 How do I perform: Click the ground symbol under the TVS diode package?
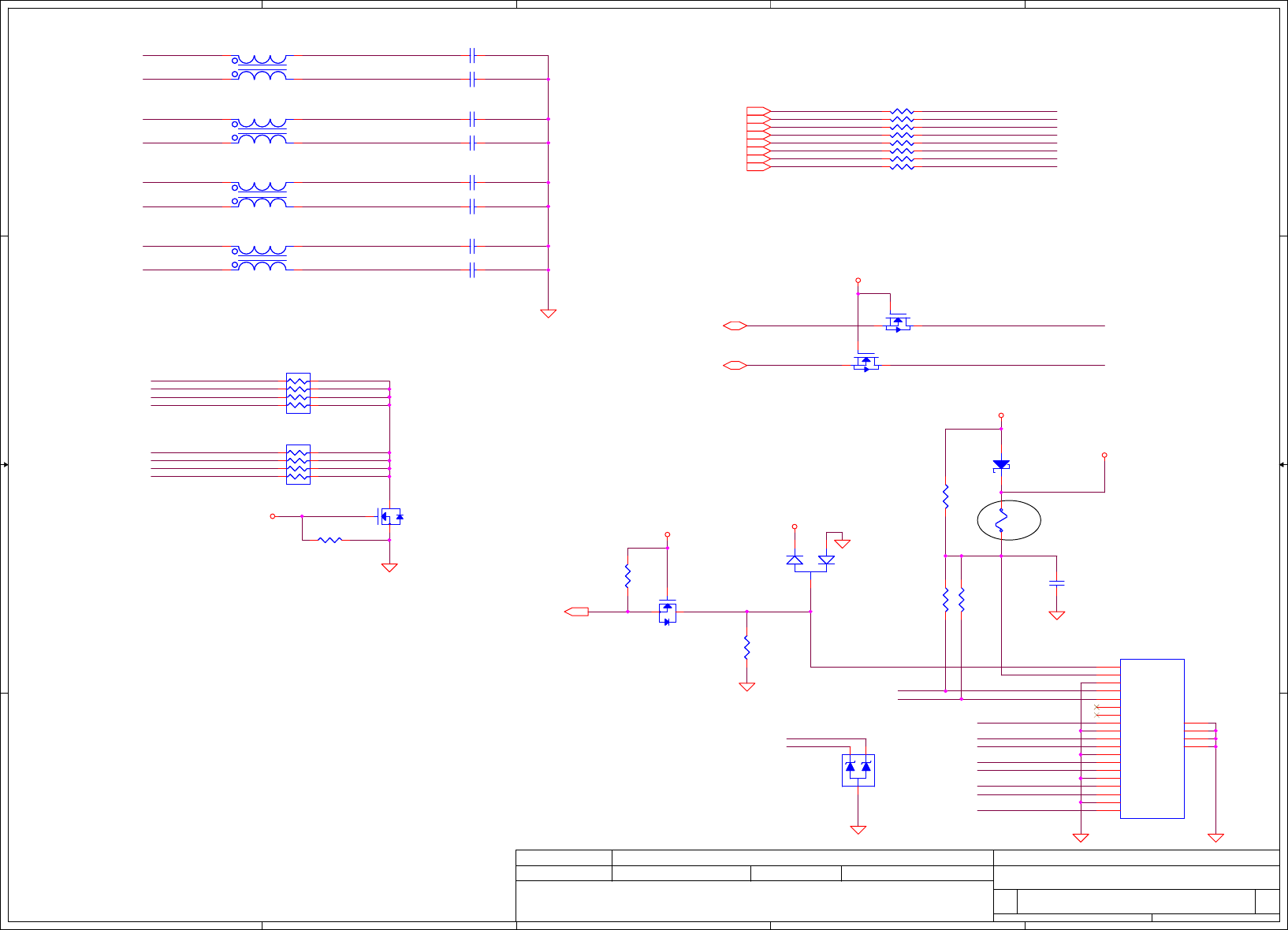tap(858, 830)
